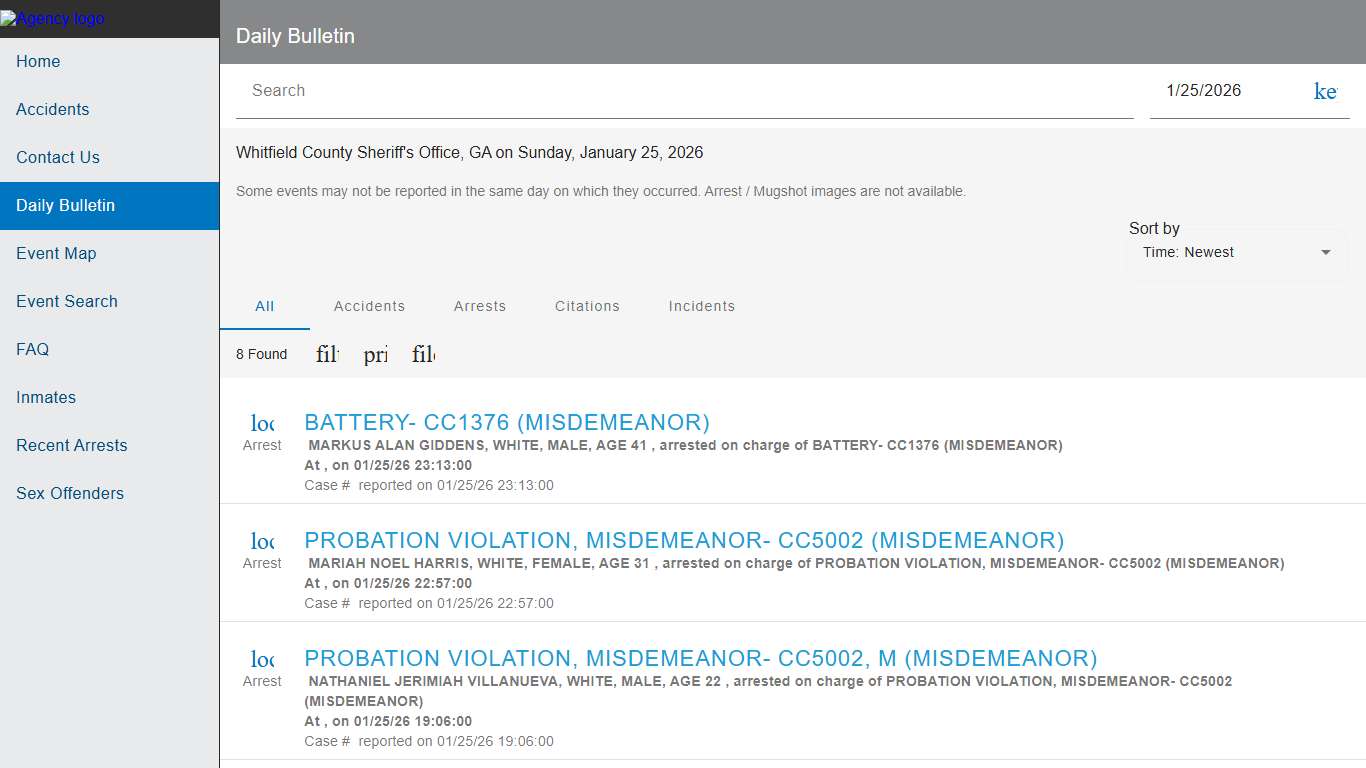
Task: Click the 1/25/2026 date field
Action: [1203, 90]
